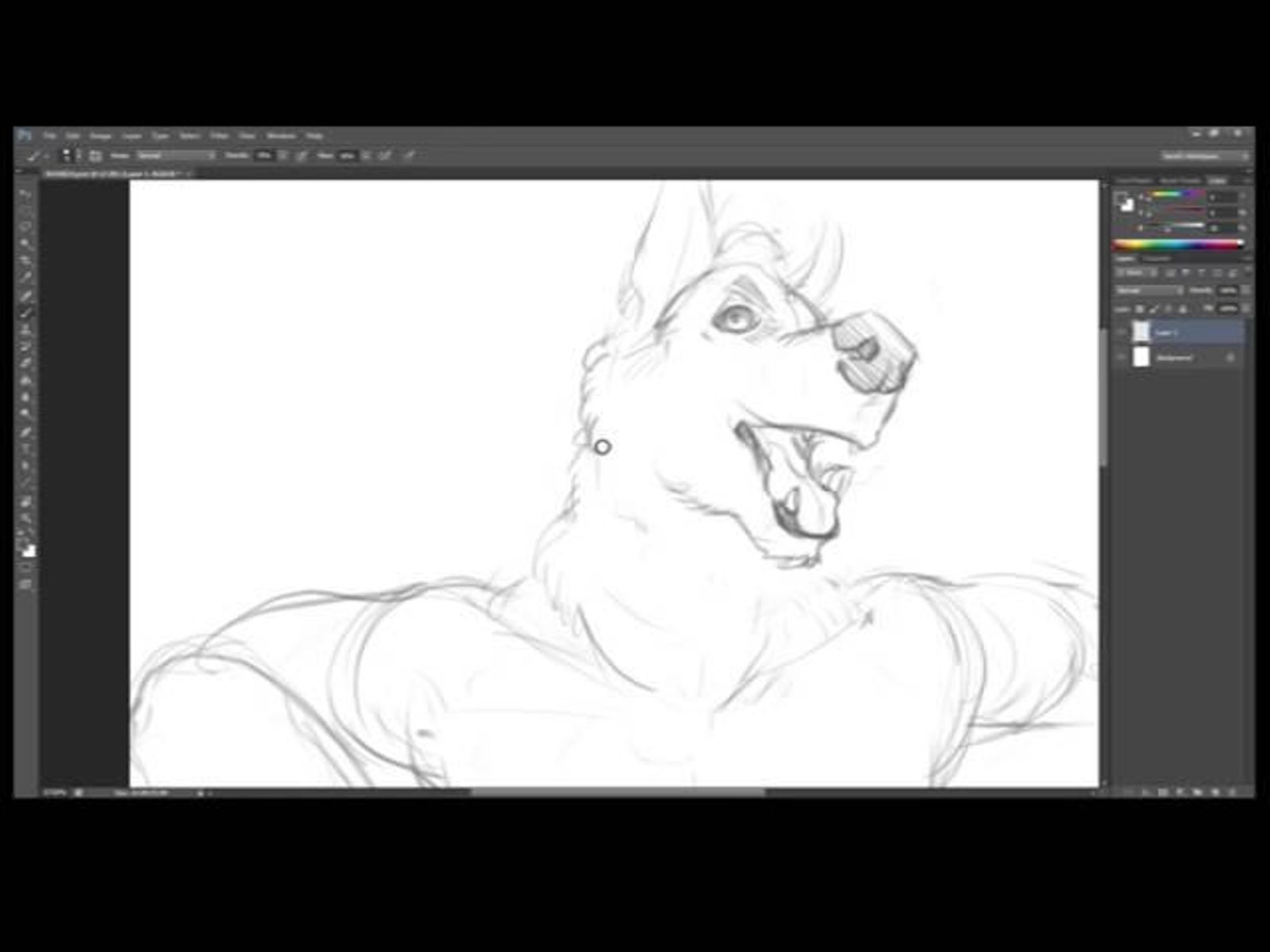Viewport: 1270px width, 952px height.
Task: Open the layer blend mode dropdown
Action: tap(1149, 290)
